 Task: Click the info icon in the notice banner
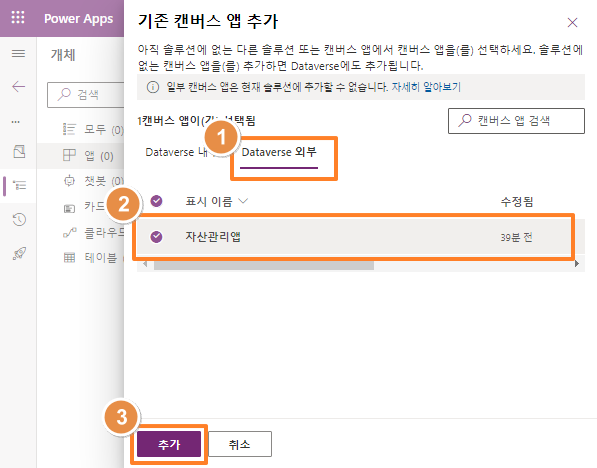[153, 87]
